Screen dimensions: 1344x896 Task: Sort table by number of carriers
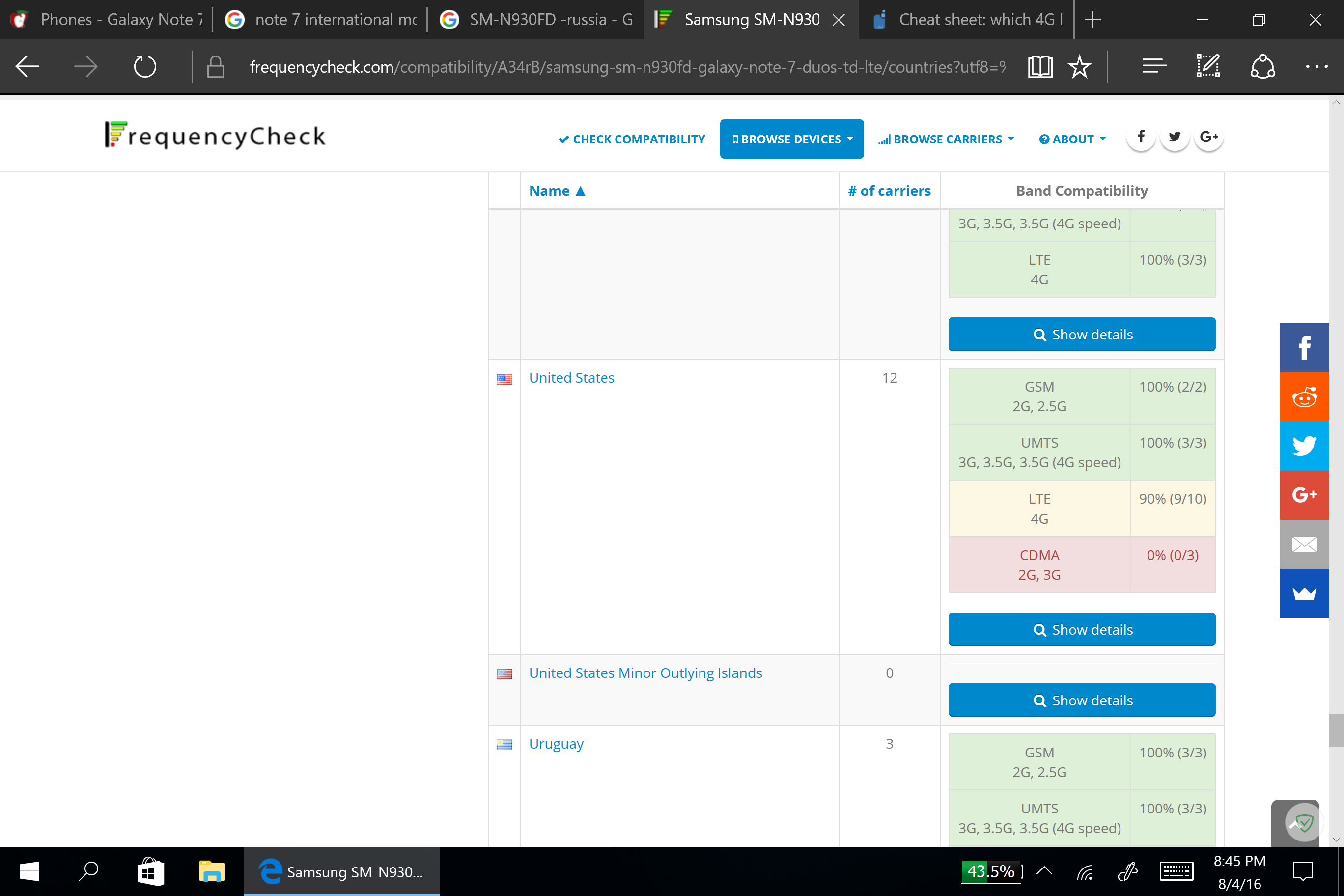(889, 190)
